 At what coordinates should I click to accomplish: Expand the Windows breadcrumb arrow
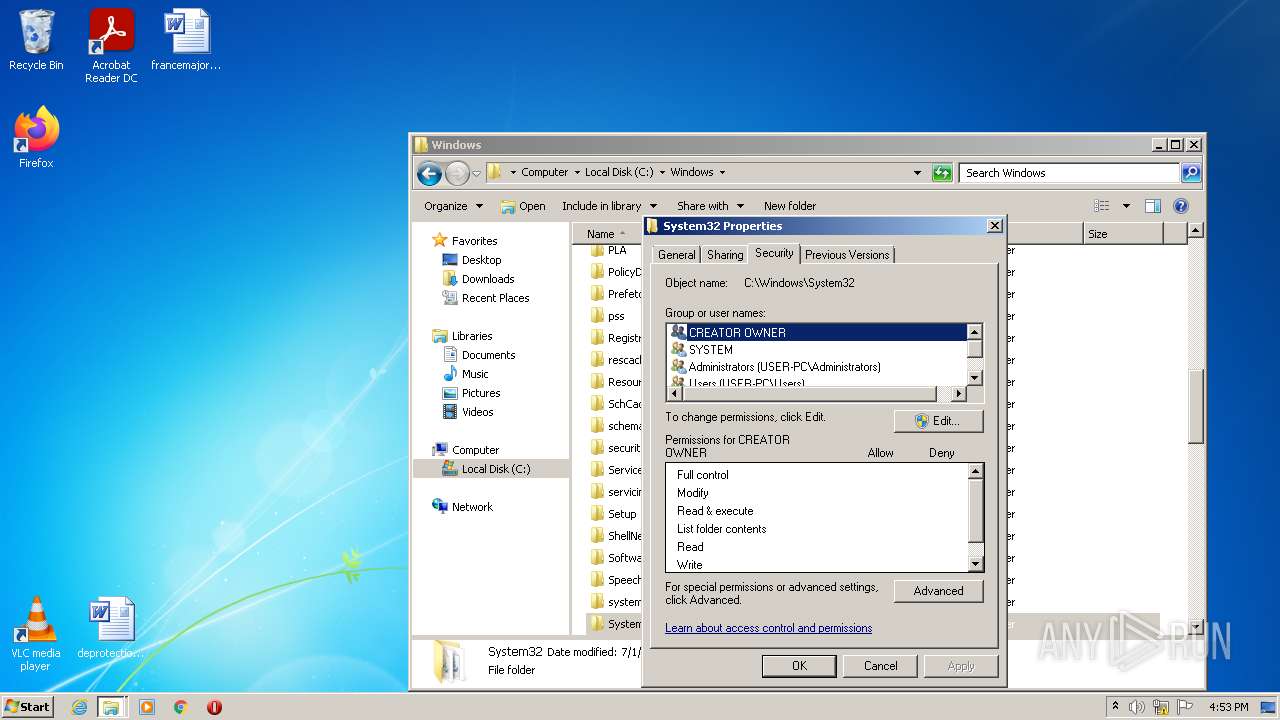pyautogui.click(x=722, y=173)
